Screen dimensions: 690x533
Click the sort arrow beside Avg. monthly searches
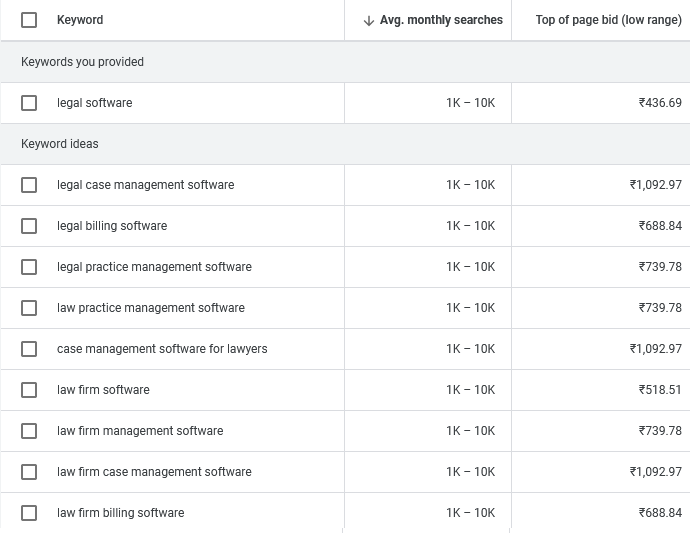point(369,20)
